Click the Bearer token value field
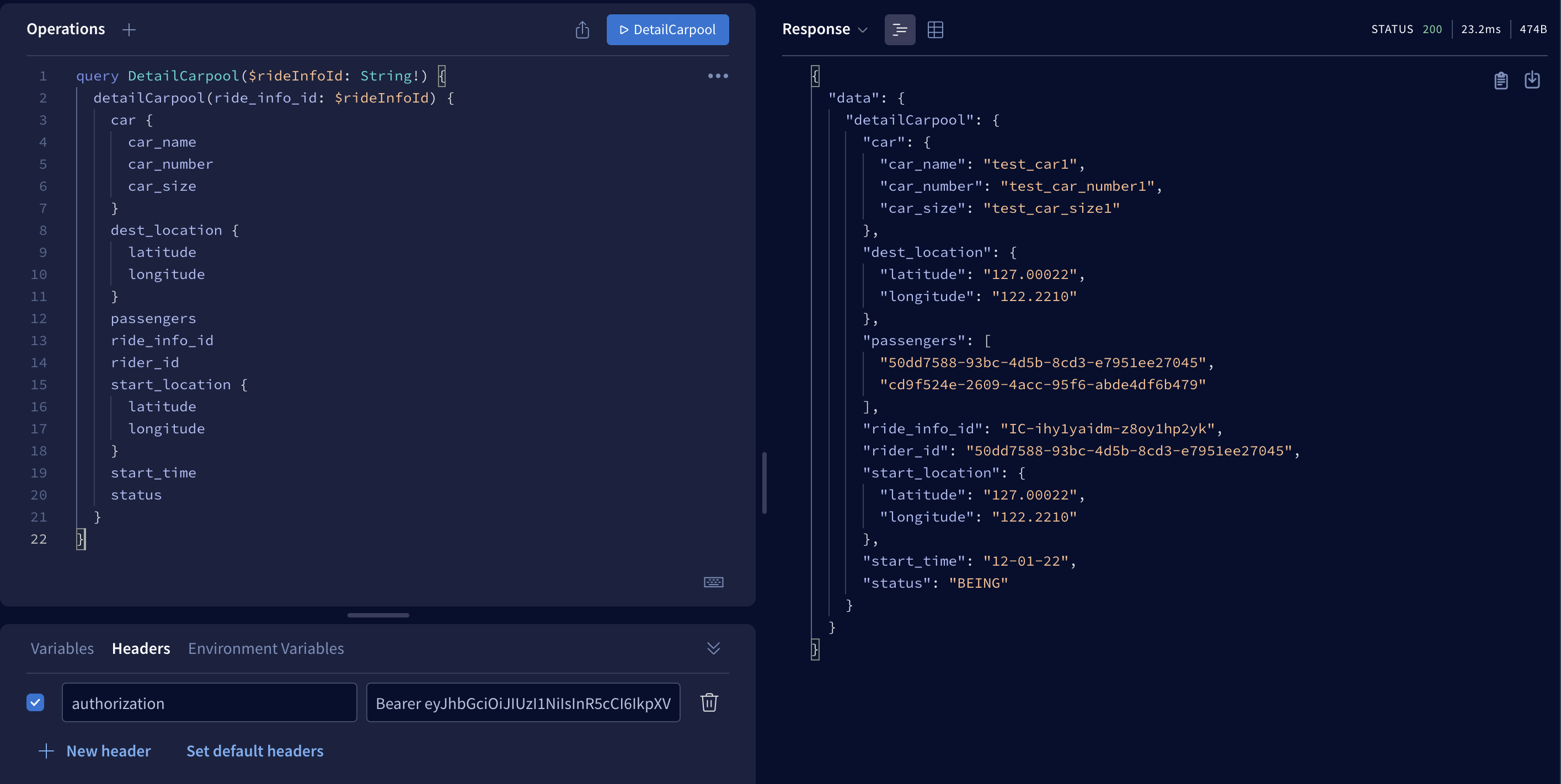Image resolution: width=1561 pixels, height=784 pixels. tap(522, 703)
